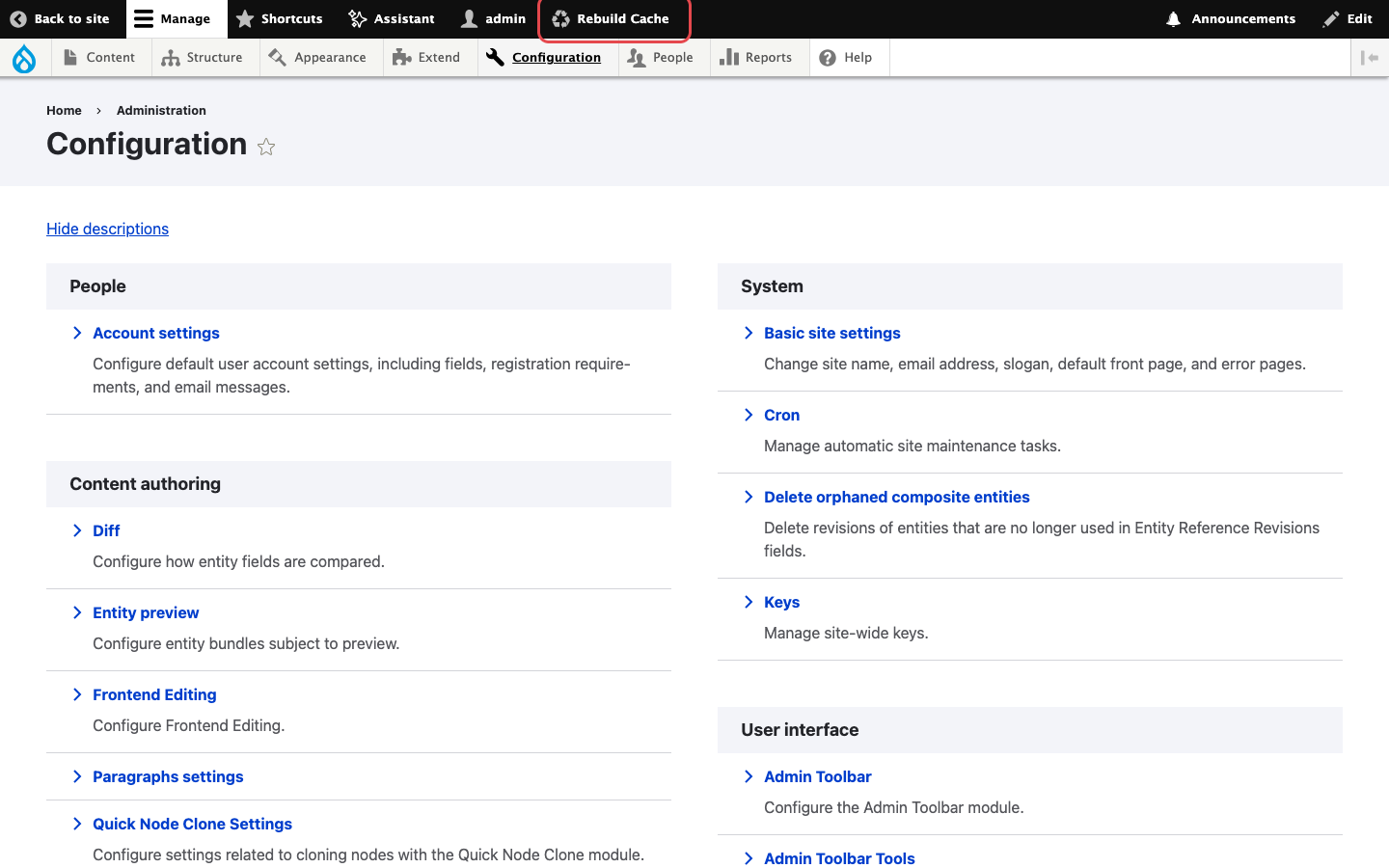This screenshot has width=1389, height=868.
Task: Click chevron beside Basic site settings
Action: (749, 333)
